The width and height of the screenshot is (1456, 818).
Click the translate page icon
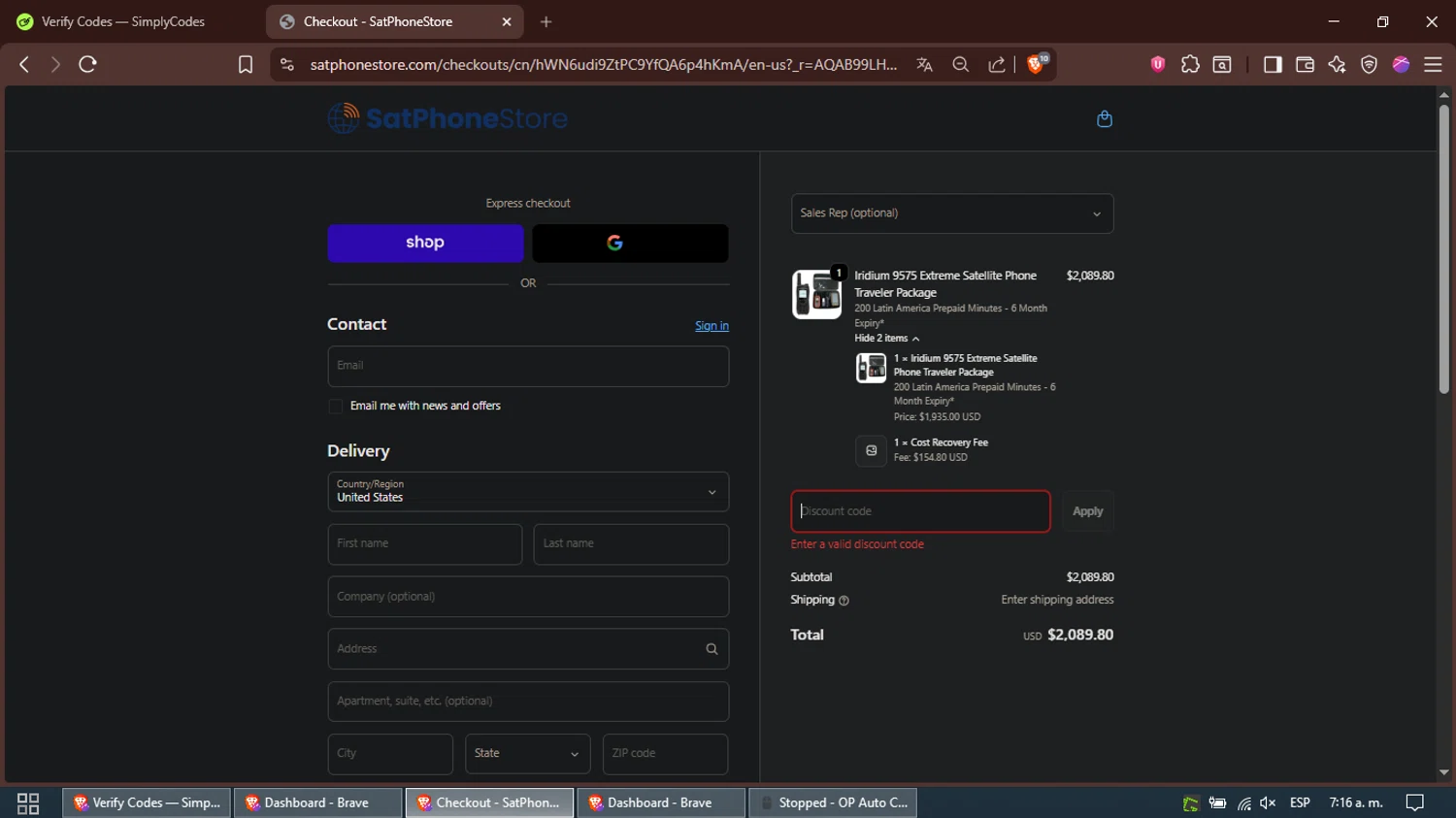pyautogui.click(x=924, y=64)
